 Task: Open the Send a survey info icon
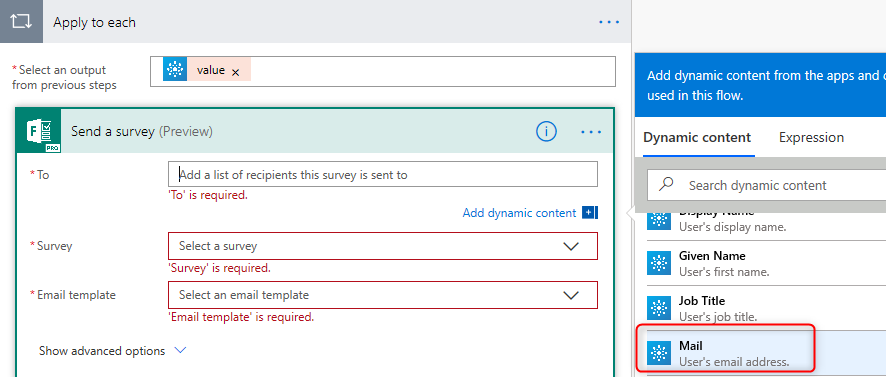pyautogui.click(x=546, y=132)
